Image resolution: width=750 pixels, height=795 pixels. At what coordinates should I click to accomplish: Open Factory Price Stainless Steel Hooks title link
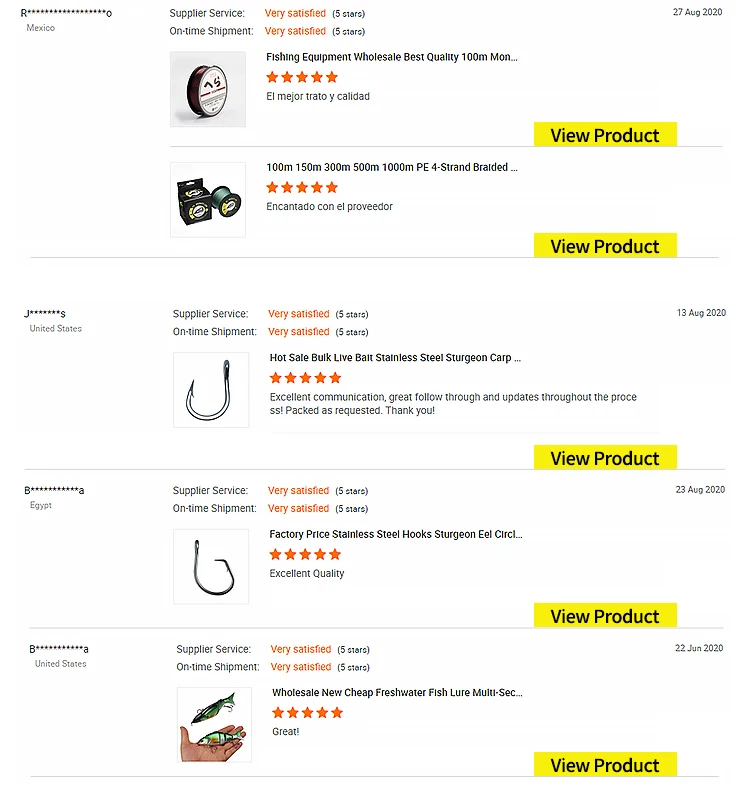point(395,535)
